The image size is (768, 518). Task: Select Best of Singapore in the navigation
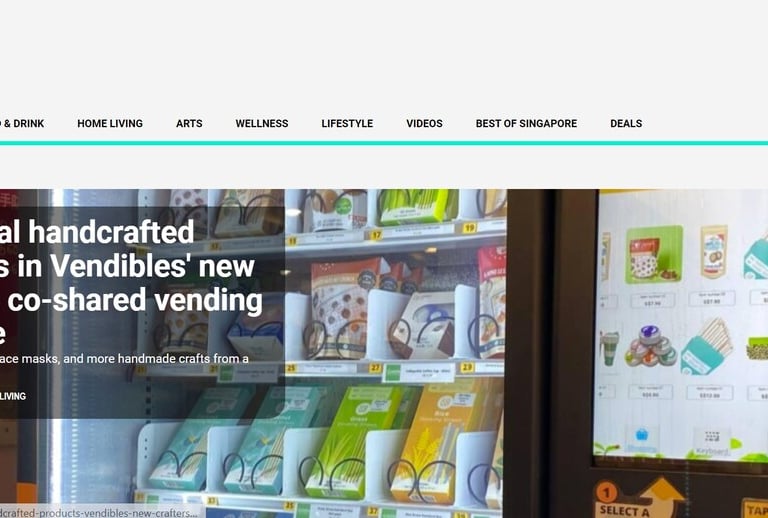point(527,123)
